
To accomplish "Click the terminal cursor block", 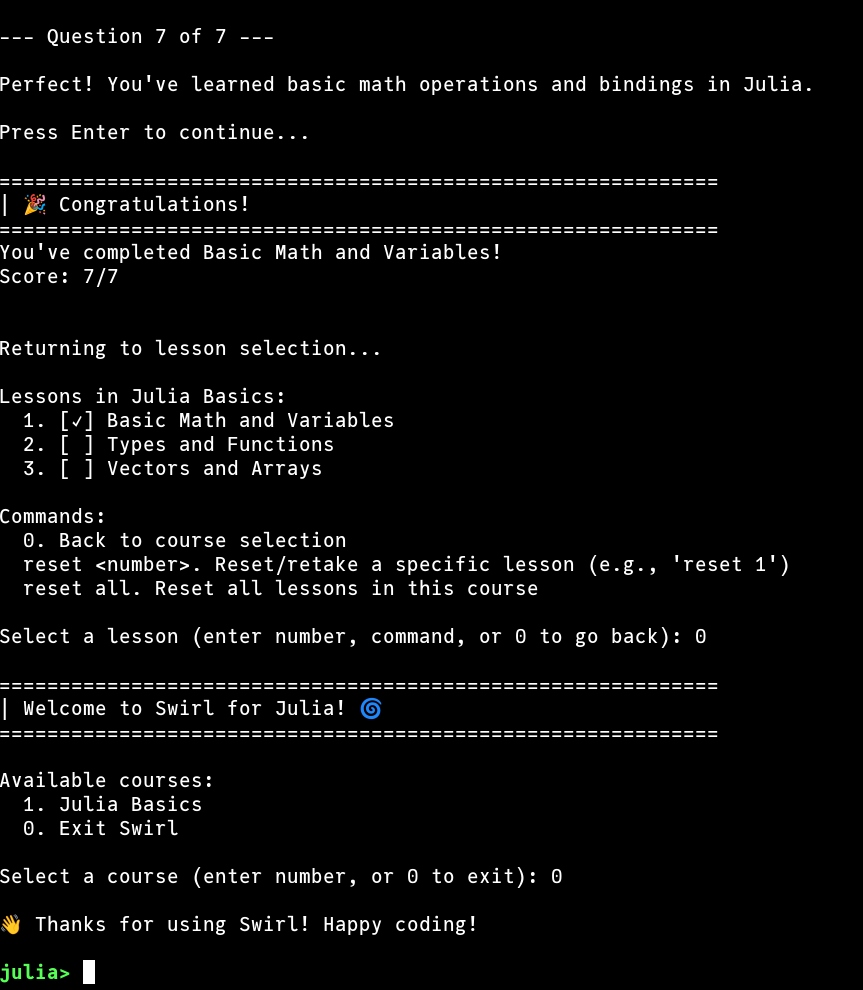I will pos(89,972).
